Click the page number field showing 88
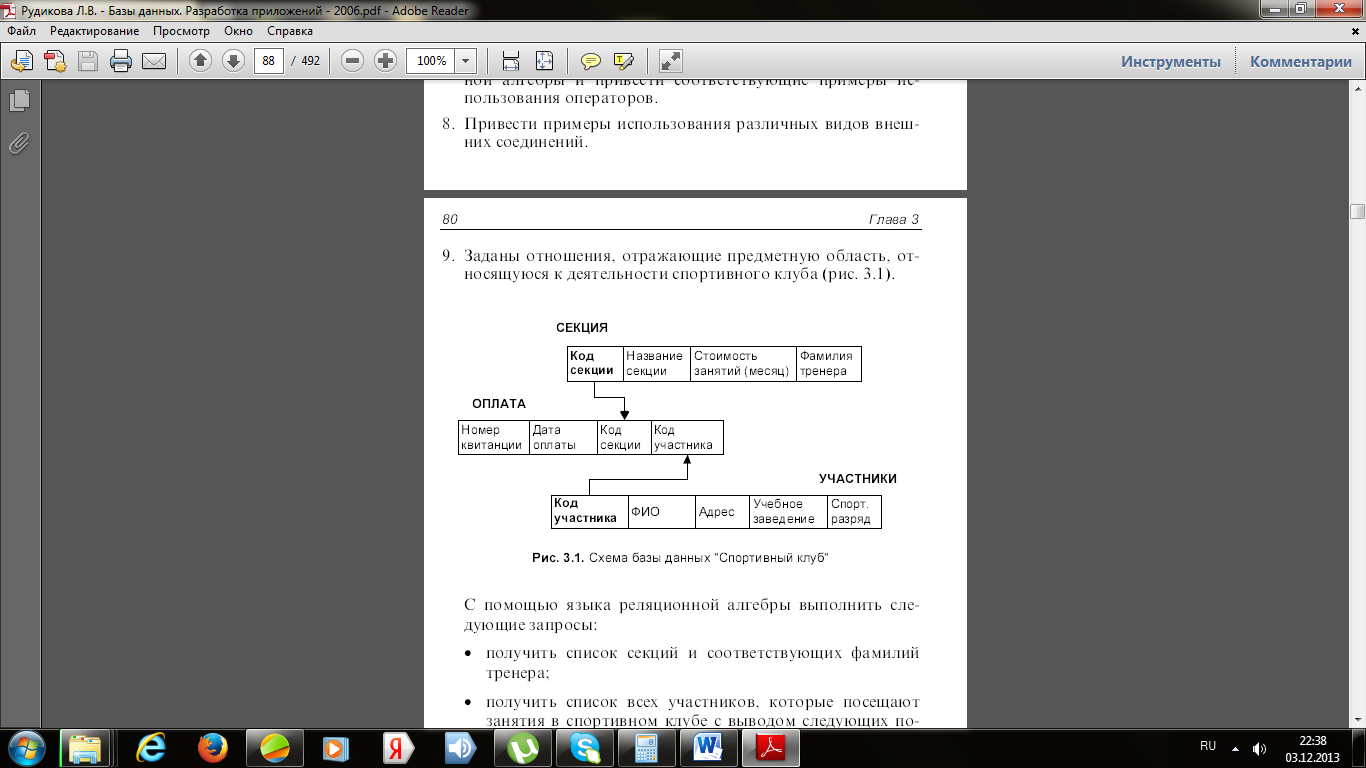This screenshot has height=768, width=1366. pos(268,61)
